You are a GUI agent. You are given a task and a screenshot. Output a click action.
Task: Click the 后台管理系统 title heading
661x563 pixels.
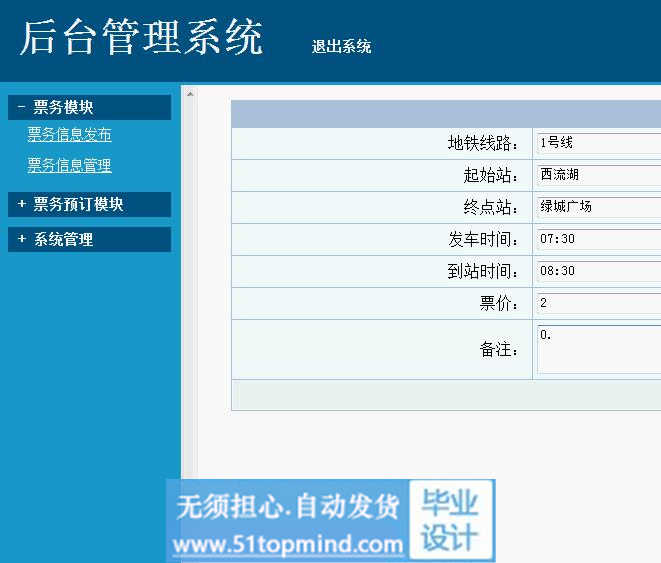142,38
